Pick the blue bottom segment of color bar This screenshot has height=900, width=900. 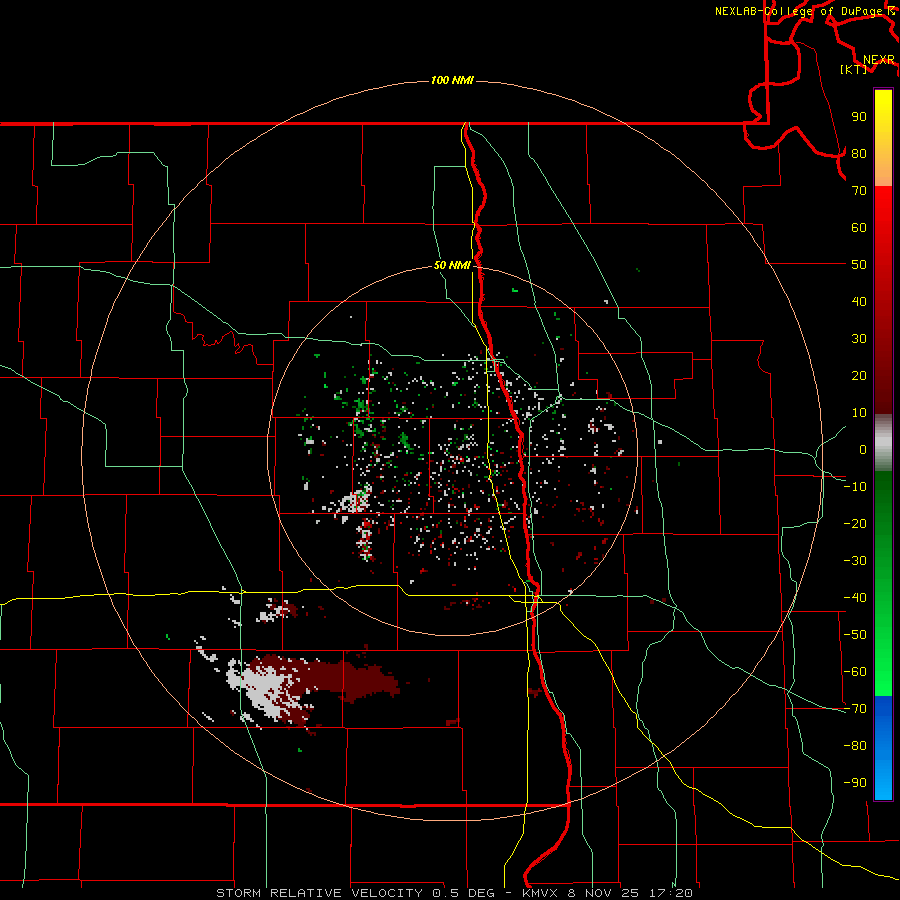coord(883,748)
